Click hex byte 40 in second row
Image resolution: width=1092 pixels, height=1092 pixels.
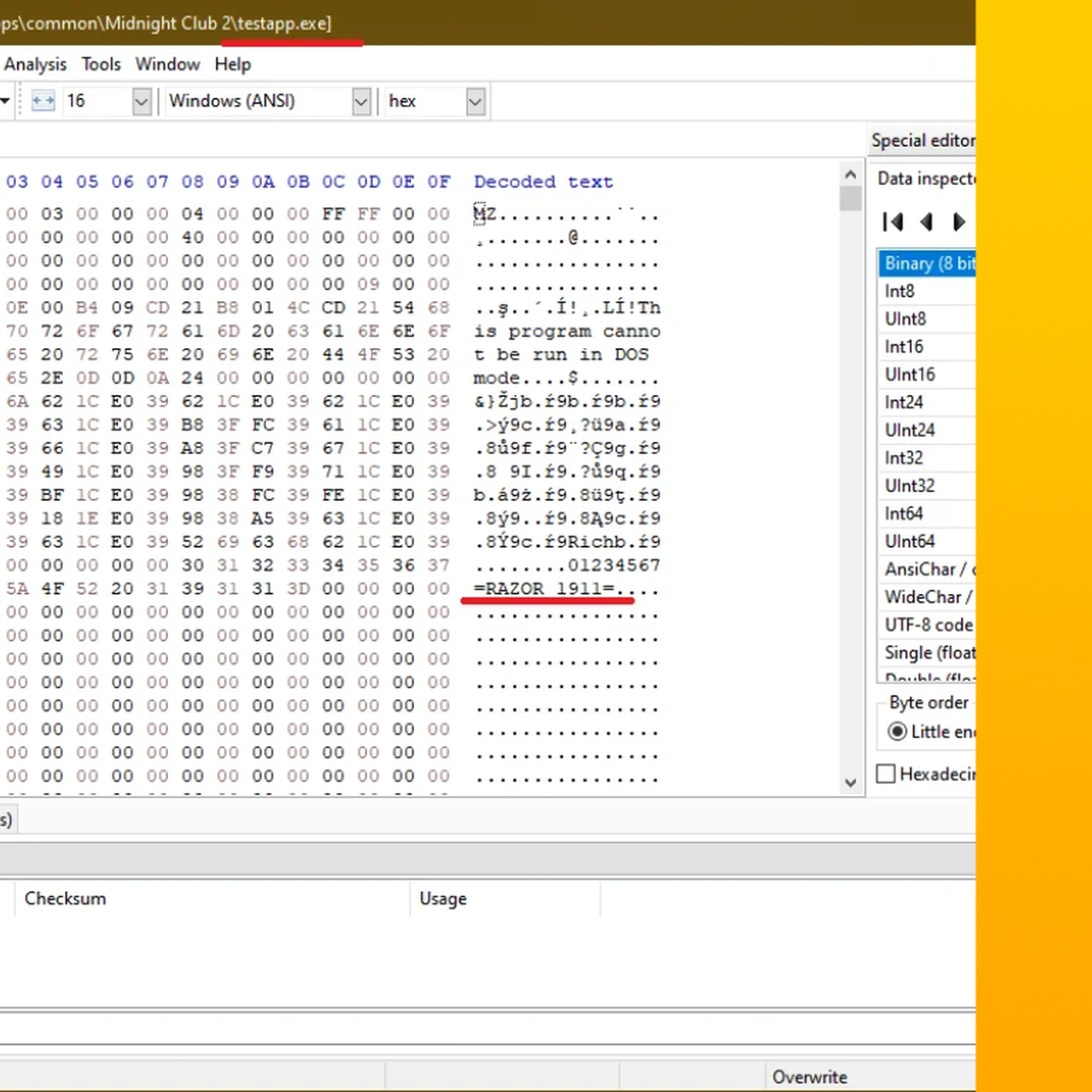(x=193, y=237)
